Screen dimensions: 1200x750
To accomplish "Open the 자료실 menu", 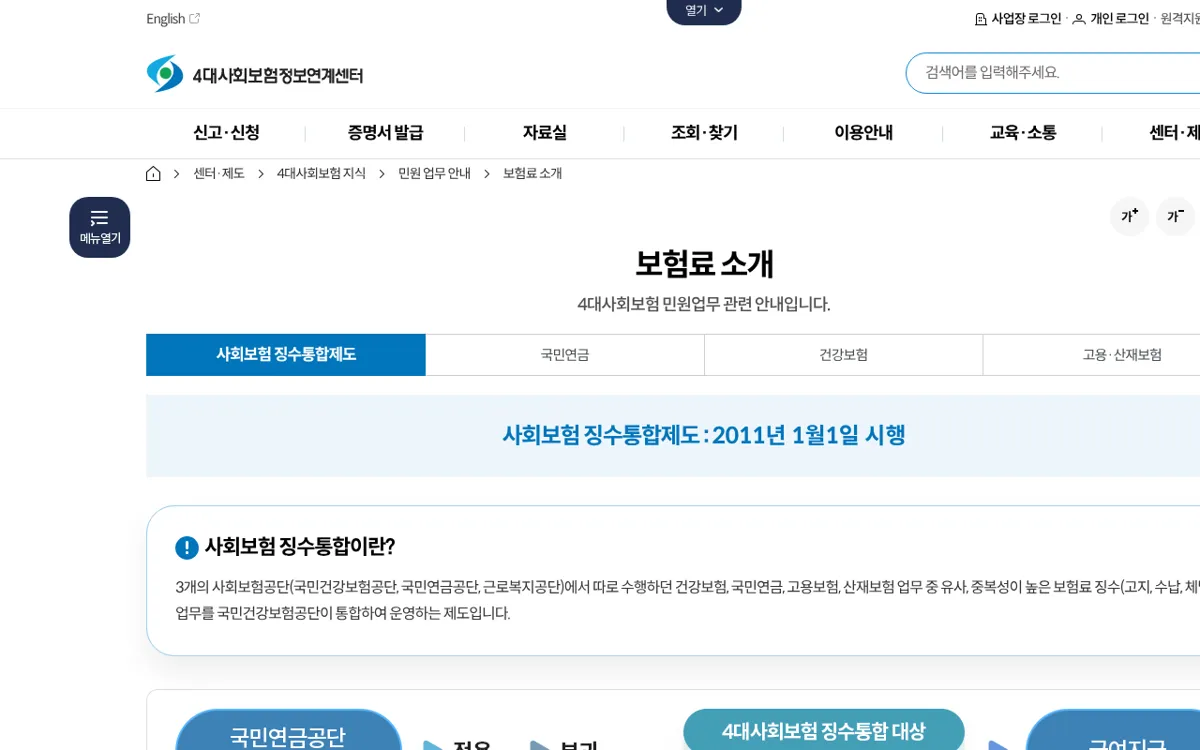I will point(544,133).
